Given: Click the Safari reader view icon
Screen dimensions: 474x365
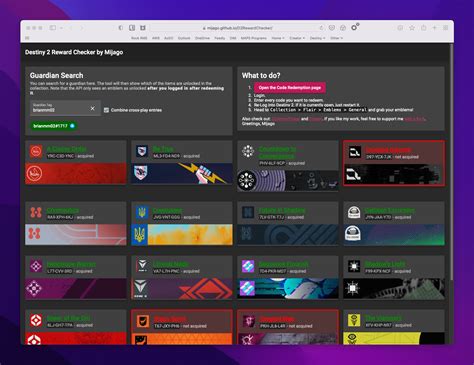Looking at the screenshot, I should click(132, 28).
